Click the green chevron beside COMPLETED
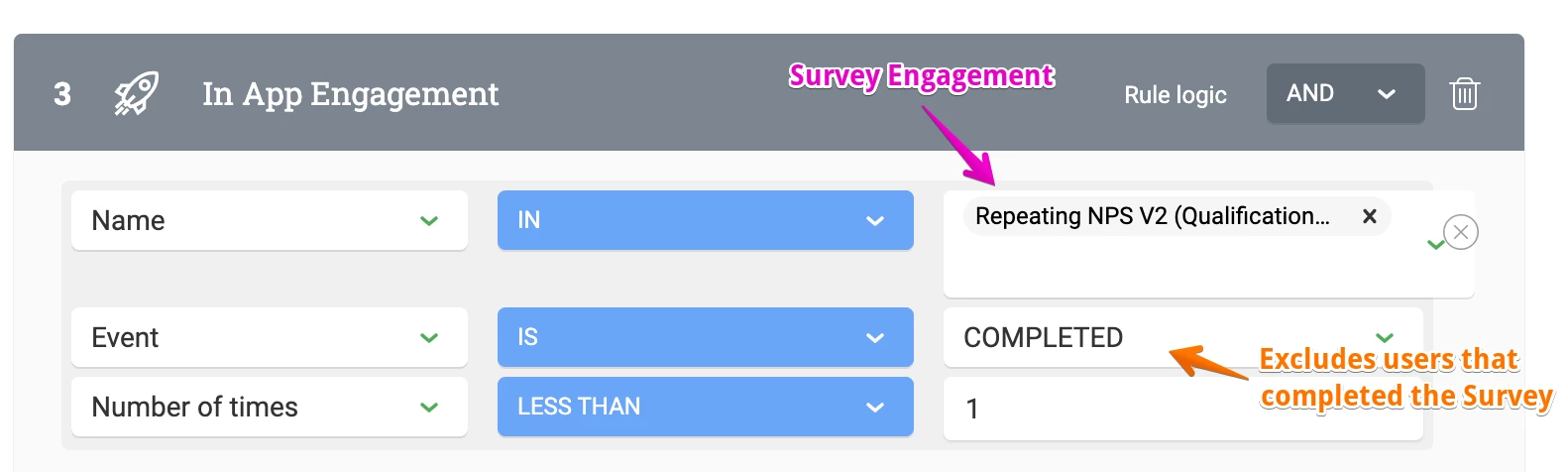Image resolution: width=1568 pixels, height=472 pixels. [x=1385, y=338]
